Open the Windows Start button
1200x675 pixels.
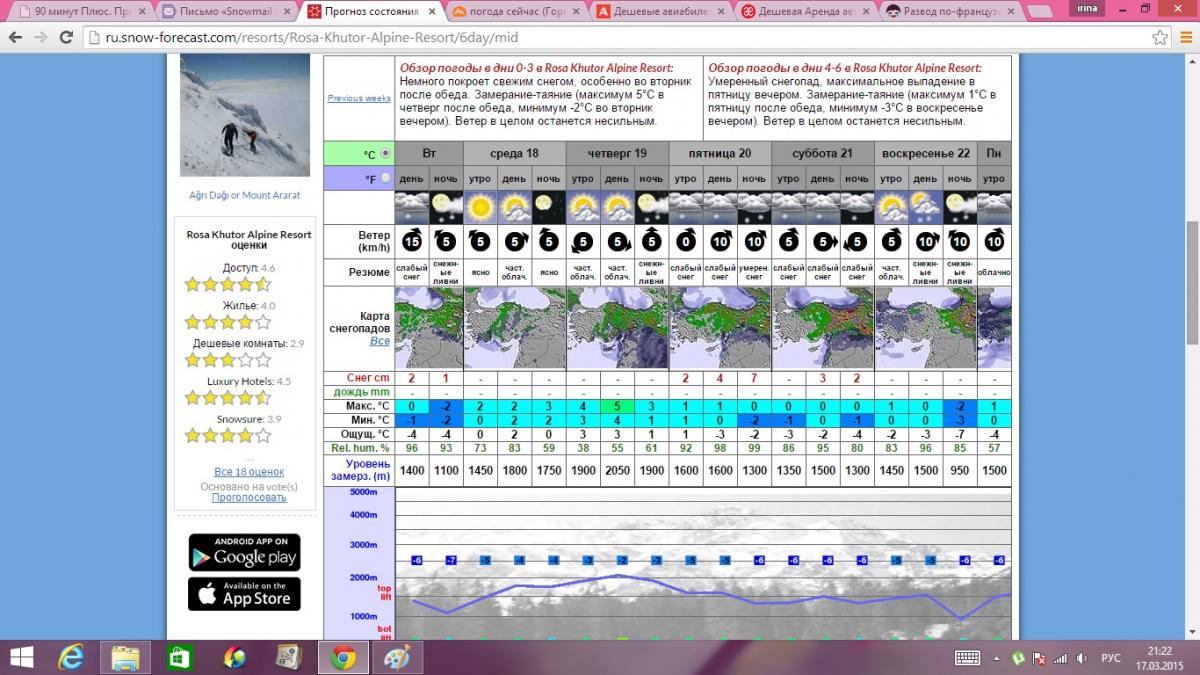click(21, 657)
